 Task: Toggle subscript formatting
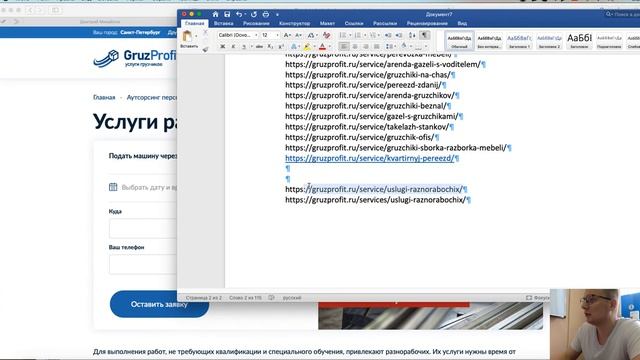[270, 47]
